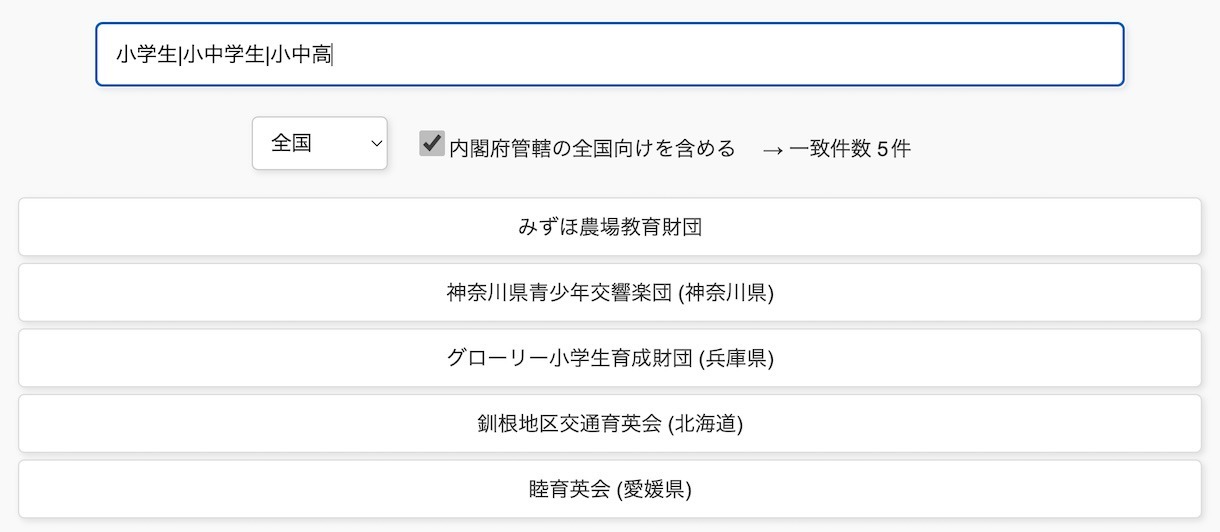Open 釧根地区交通育英会 (北海道) entry
Screen dimensions: 1220x532
click(x=610, y=424)
